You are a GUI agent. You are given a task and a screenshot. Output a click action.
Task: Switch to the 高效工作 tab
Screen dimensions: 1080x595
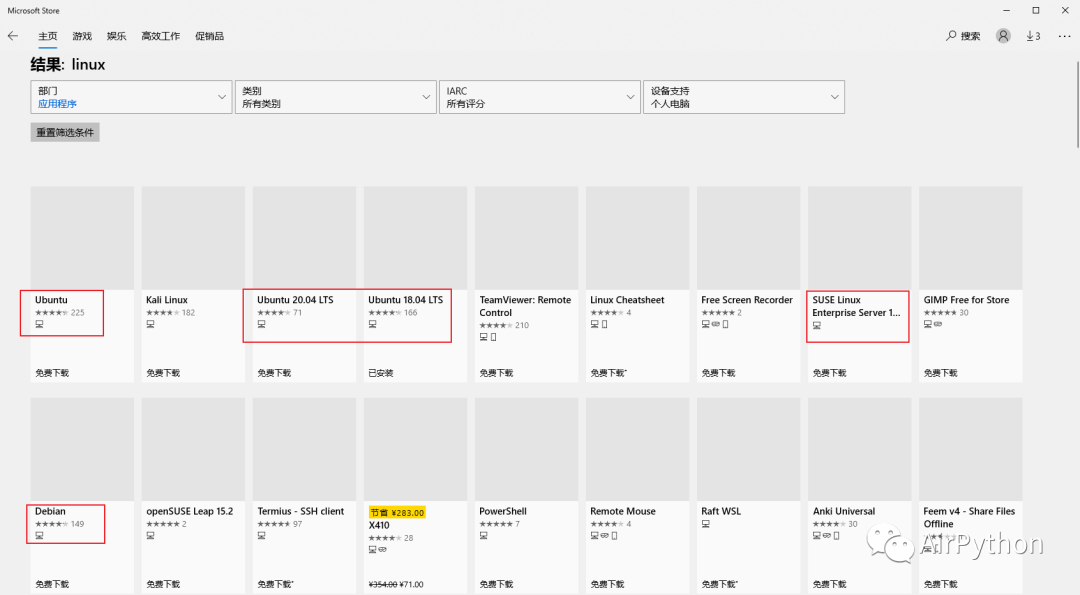coord(160,36)
